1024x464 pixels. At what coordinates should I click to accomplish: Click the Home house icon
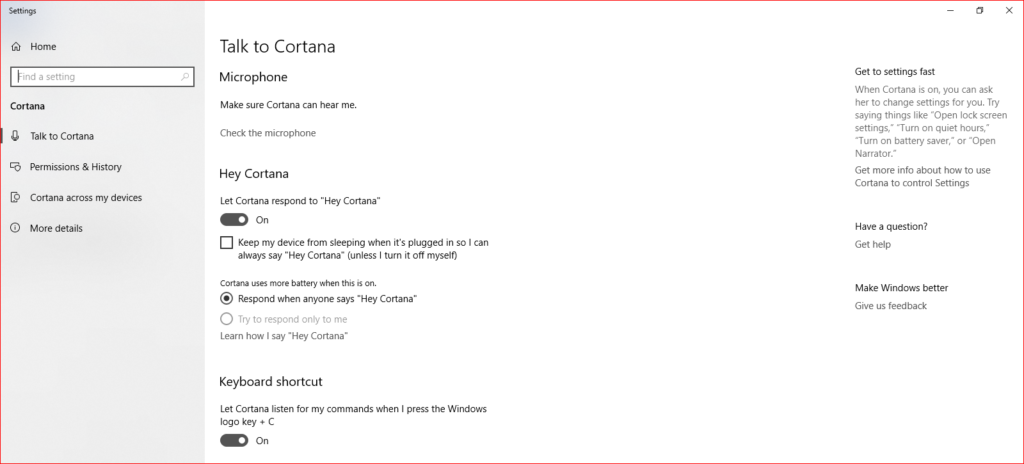[x=16, y=46]
